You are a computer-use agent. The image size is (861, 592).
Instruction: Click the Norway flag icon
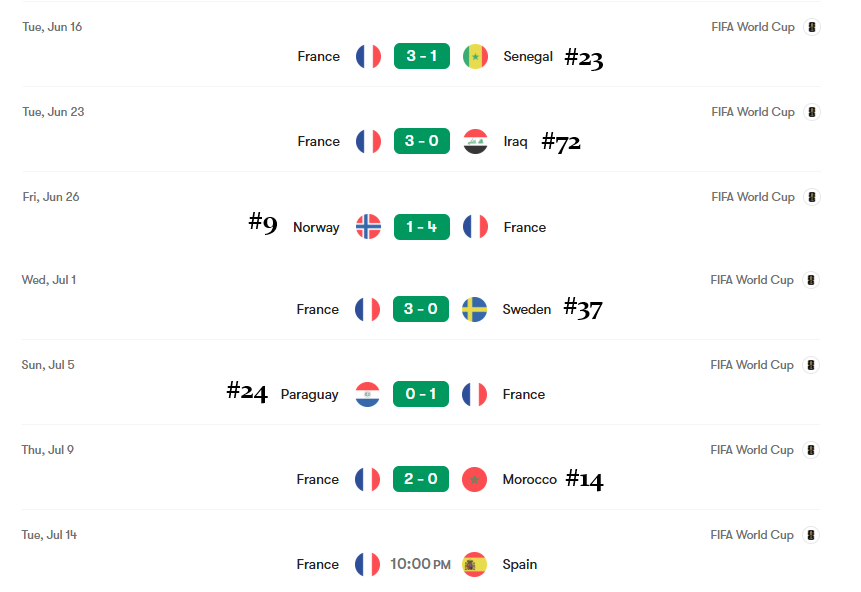tap(368, 227)
